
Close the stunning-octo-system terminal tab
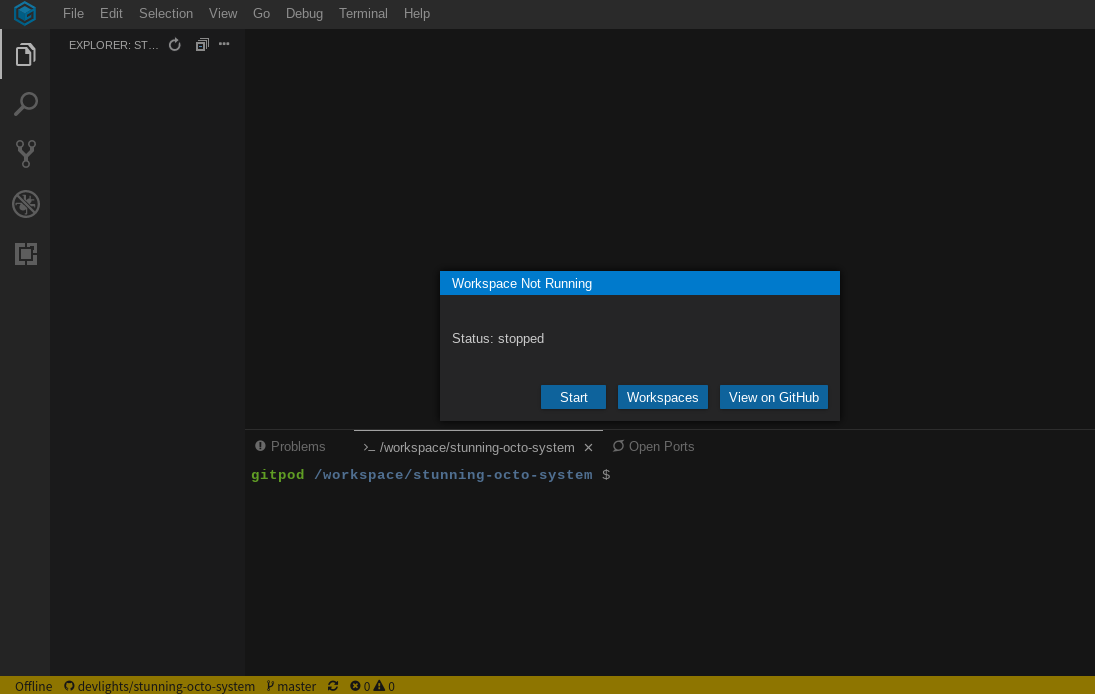point(588,448)
